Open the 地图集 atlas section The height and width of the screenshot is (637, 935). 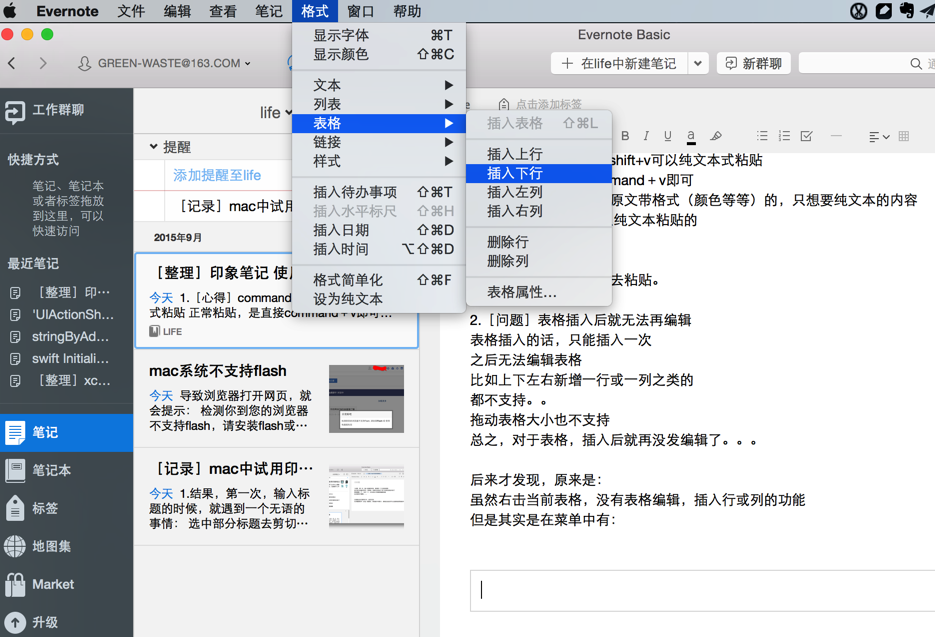point(66,546)
